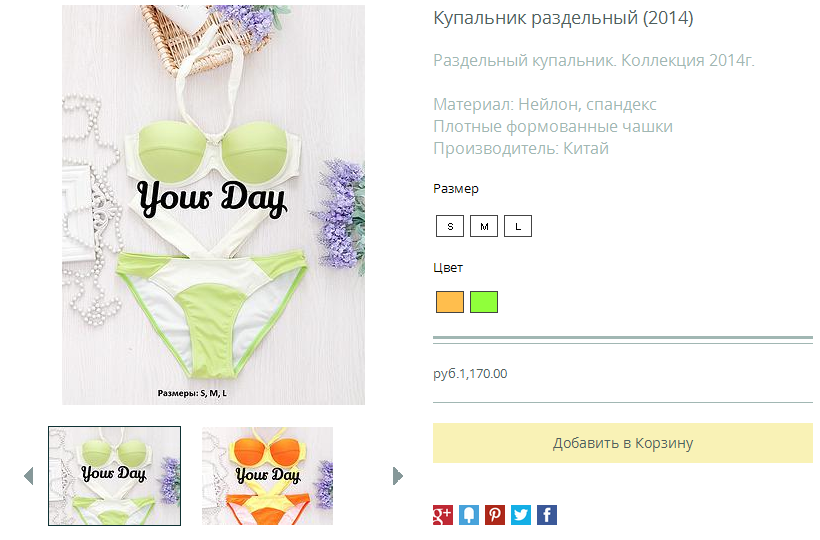Click the price руб.1,170.00
This screenshot has height=540, width=820.
pyautogui.click(x=470, y=374)
